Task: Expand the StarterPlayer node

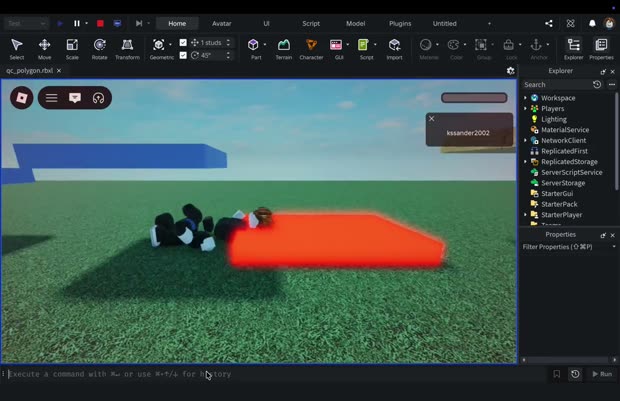Action: click(525, 215)
